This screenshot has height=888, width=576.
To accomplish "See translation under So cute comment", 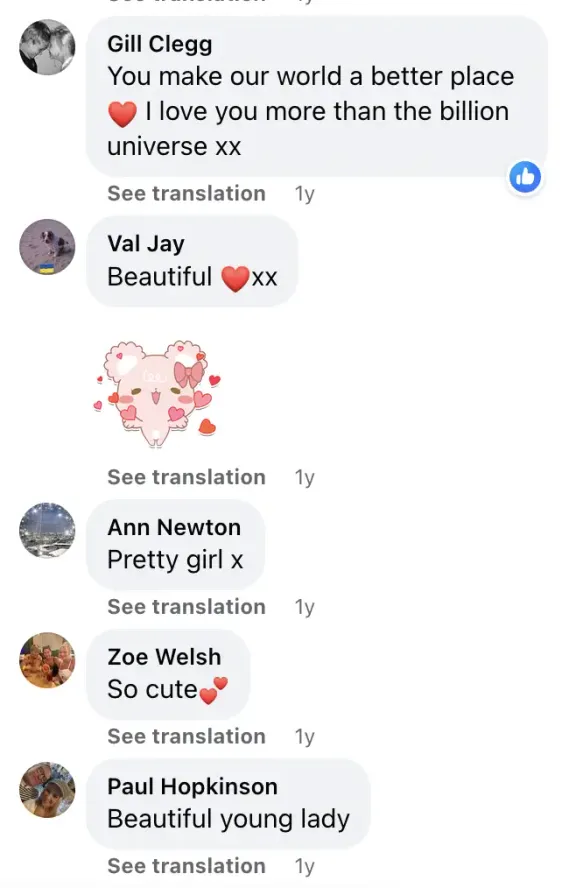I will click(x=186, y=737).
